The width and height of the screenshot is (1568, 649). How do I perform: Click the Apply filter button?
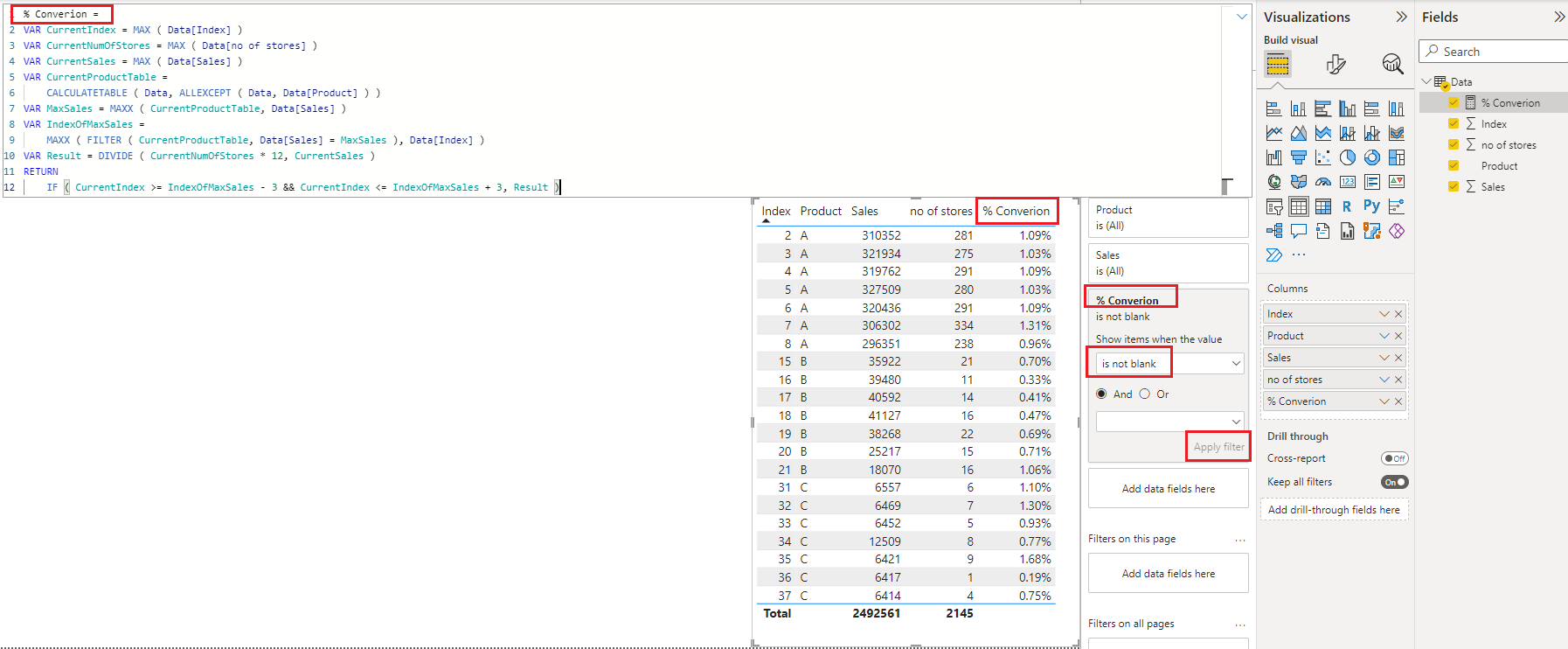point(1218,447)
